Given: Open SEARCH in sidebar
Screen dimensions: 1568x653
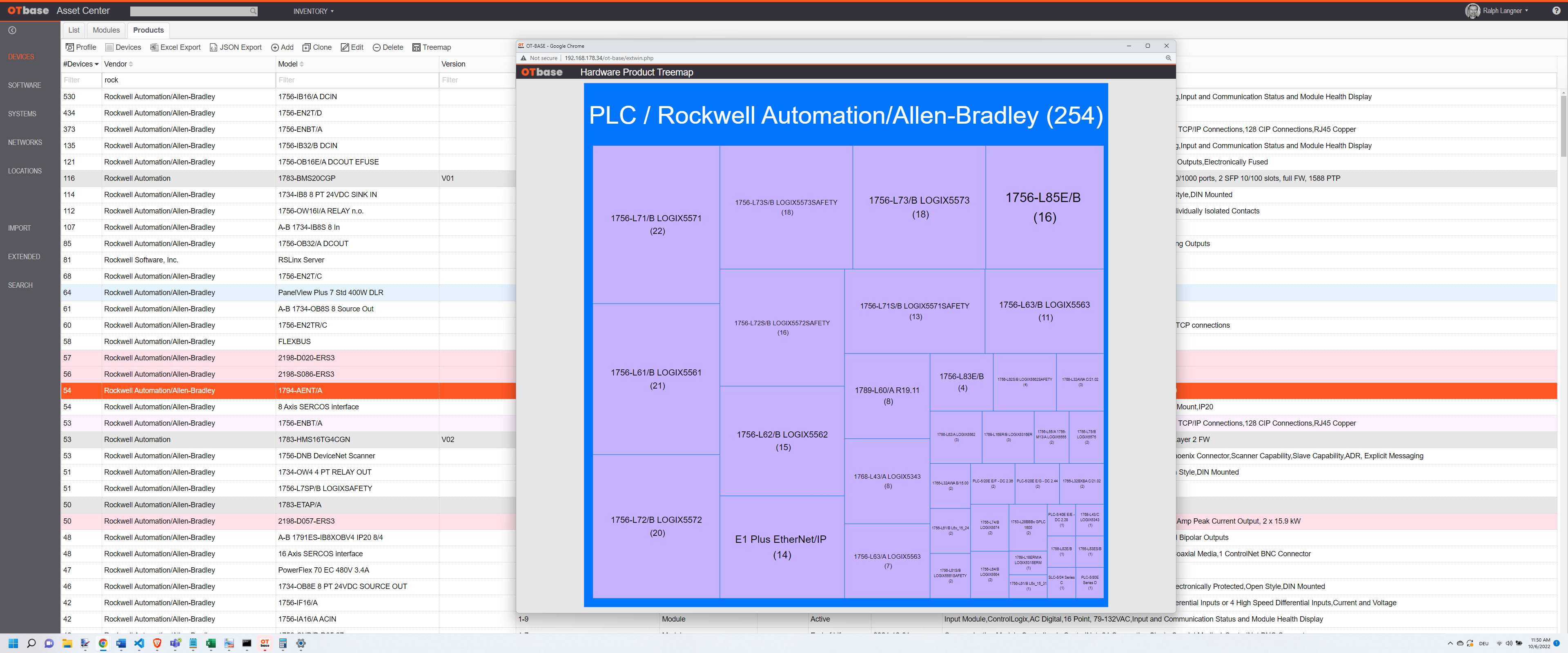Looking at the screenshot, I should (20, 285).
